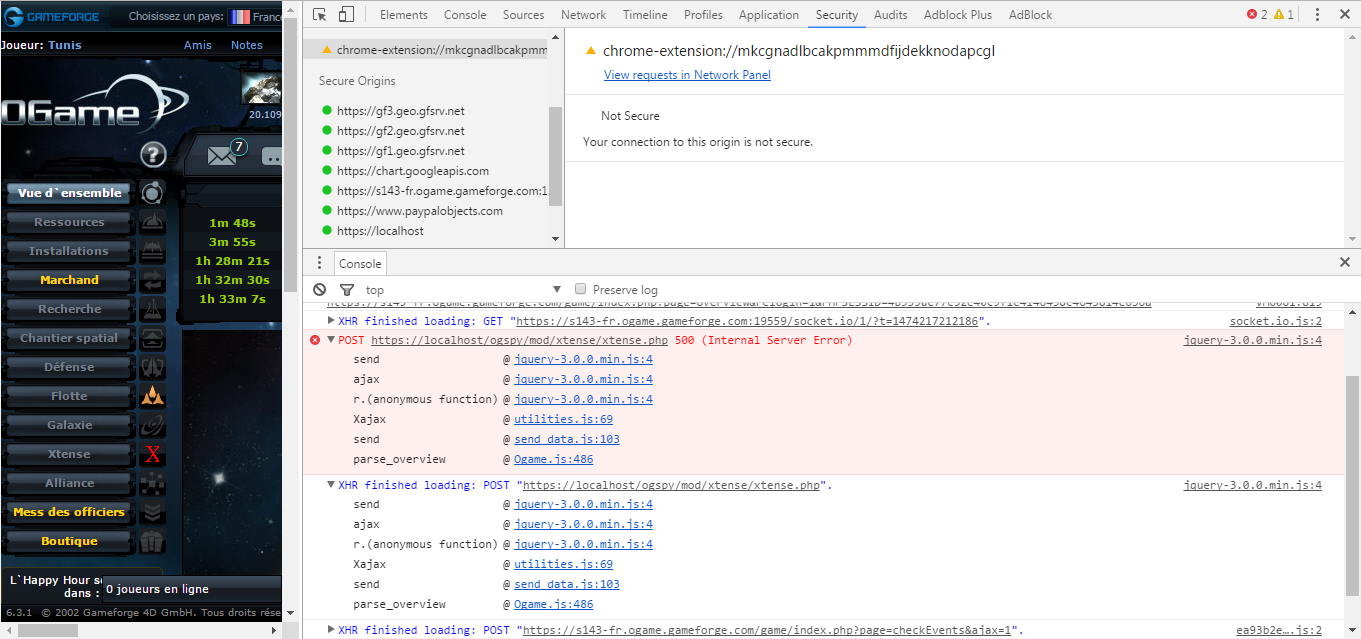The height and width of the screenshot is (639, 1361).
Task: Click the icon next to Recherche
Action: 152,309
